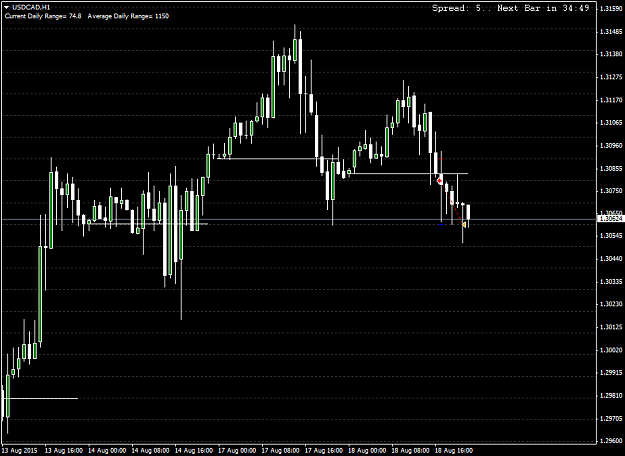Click the 18 Aug 08:00 time label
The image size is (625, 456).
pyautogui.click(x=411, y=450)
